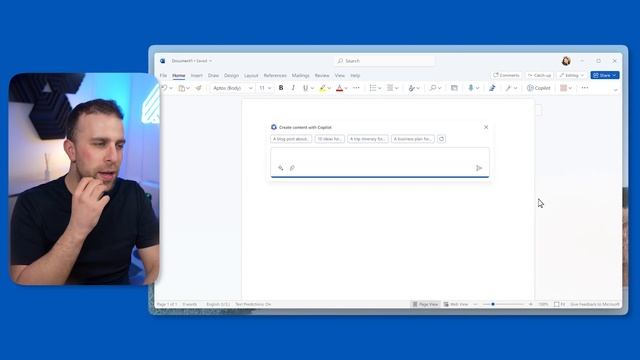The image size is (640, 360).
Task: Click the Paste clipboard icon
Action: 182,88
